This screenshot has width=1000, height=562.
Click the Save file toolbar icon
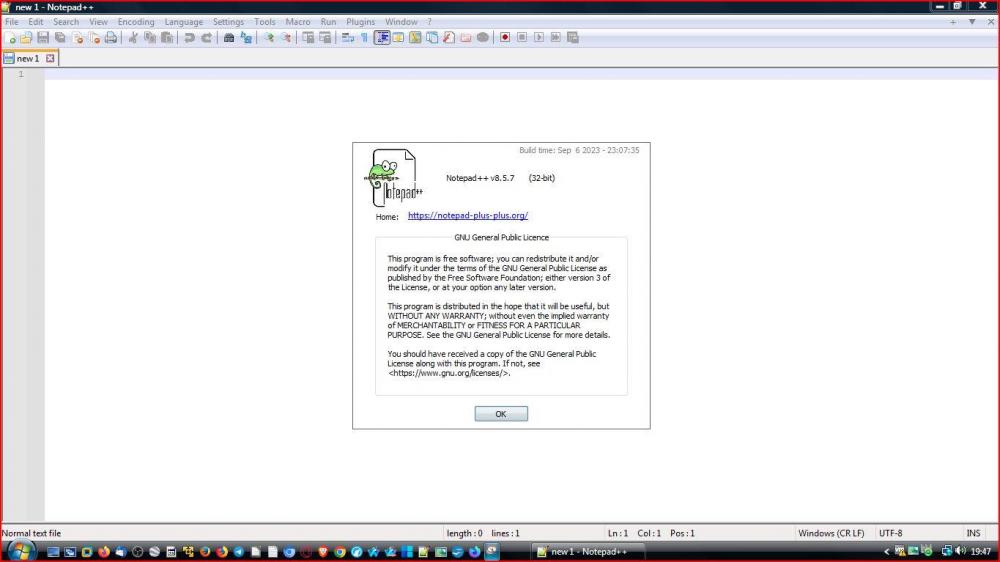coord(43,38)
